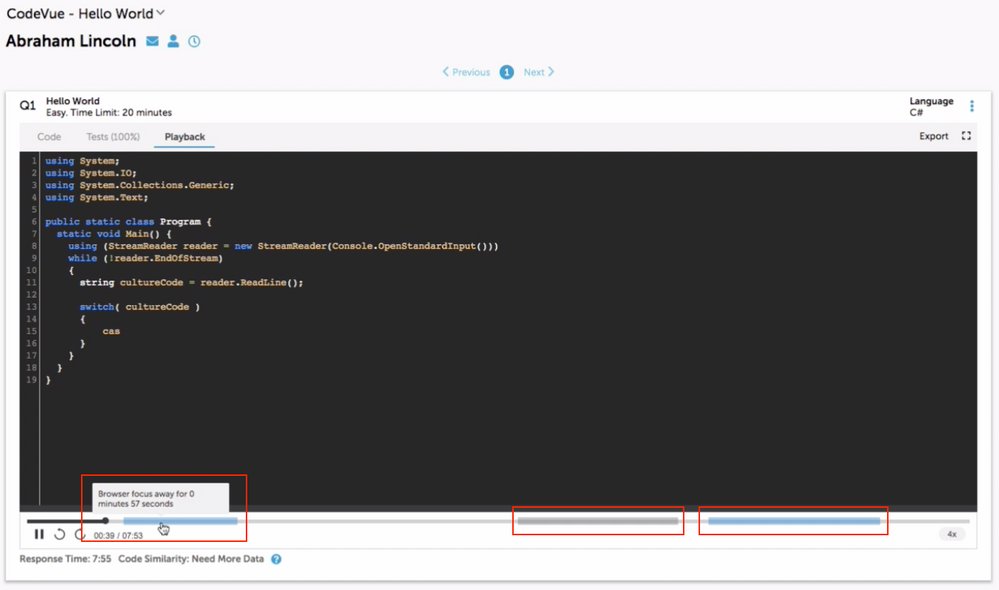Screen dimensions: 999x590
Task: Click the gray segment on timeline
Action: click(x=597, y=521)
